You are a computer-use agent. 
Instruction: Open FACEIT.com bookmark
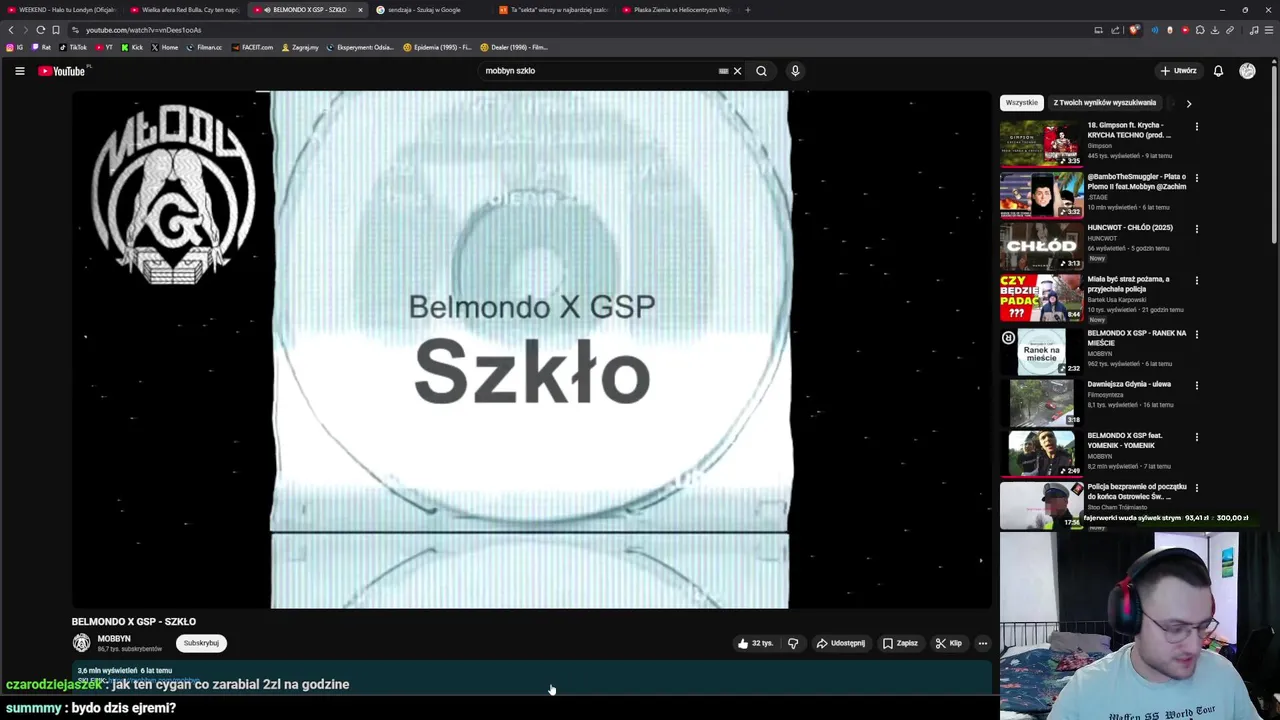(252, 47)
